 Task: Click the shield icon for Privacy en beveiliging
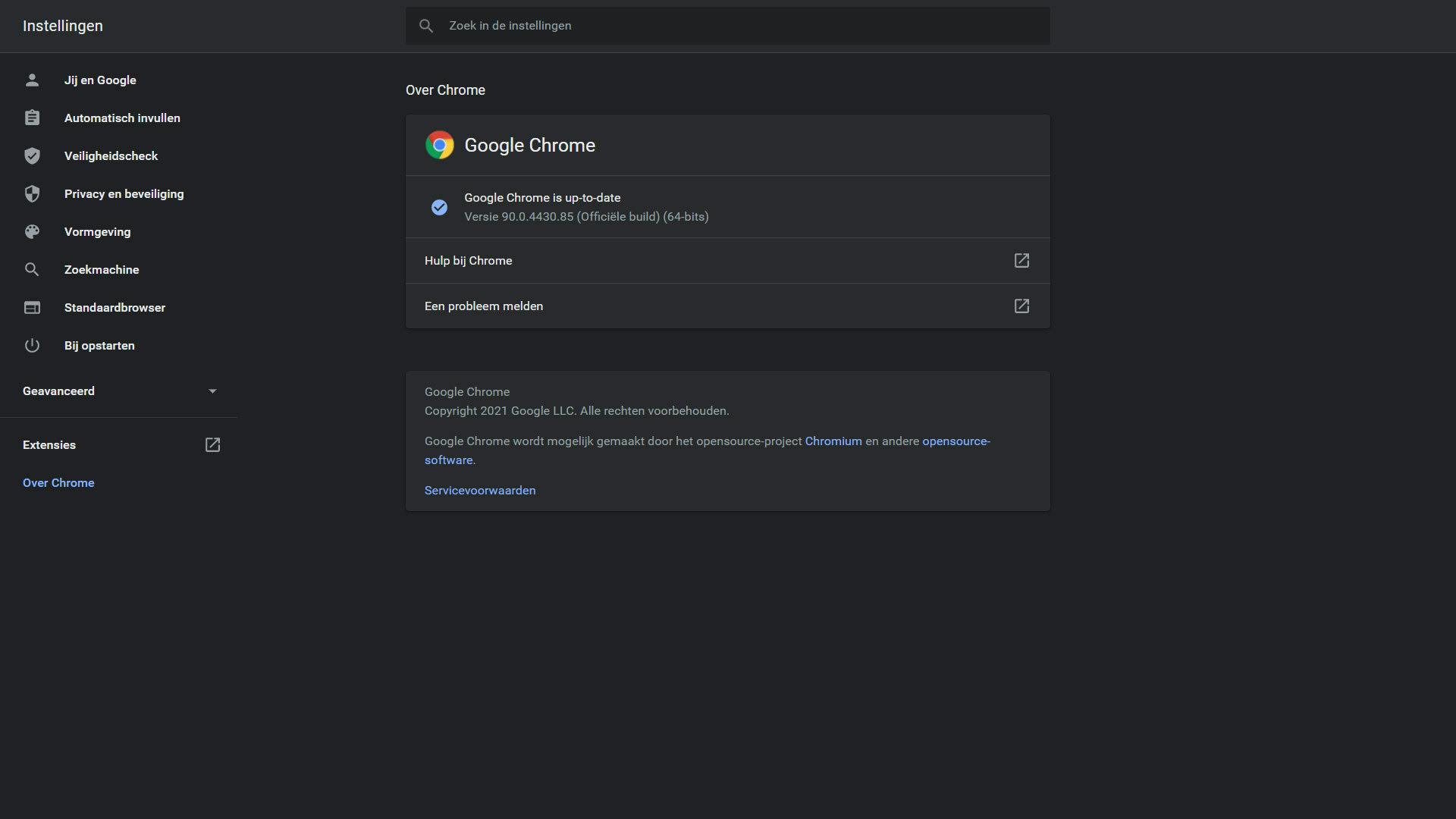pos(32,193)
